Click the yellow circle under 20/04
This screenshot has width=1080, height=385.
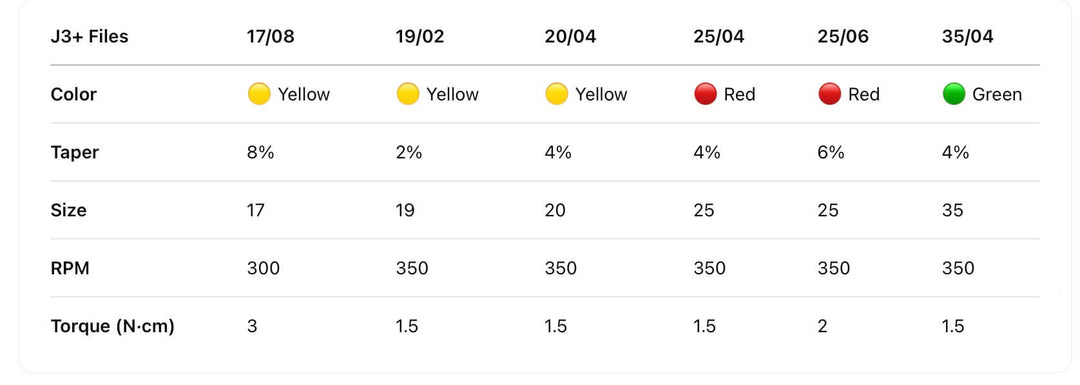tap(557, 94)
